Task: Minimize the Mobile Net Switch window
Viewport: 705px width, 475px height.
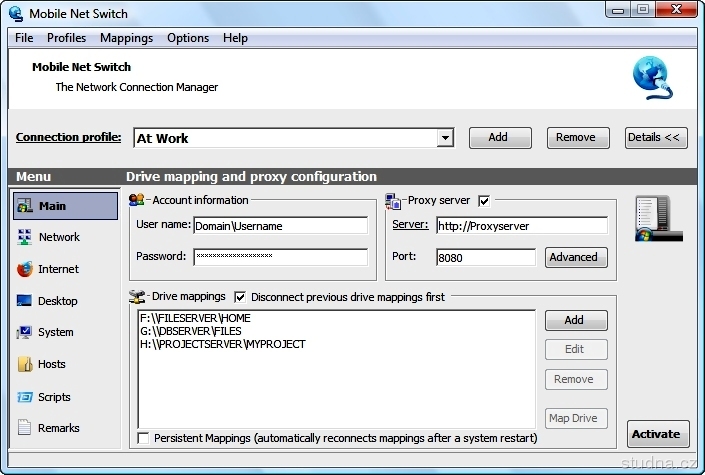Action: click(618, 9)
